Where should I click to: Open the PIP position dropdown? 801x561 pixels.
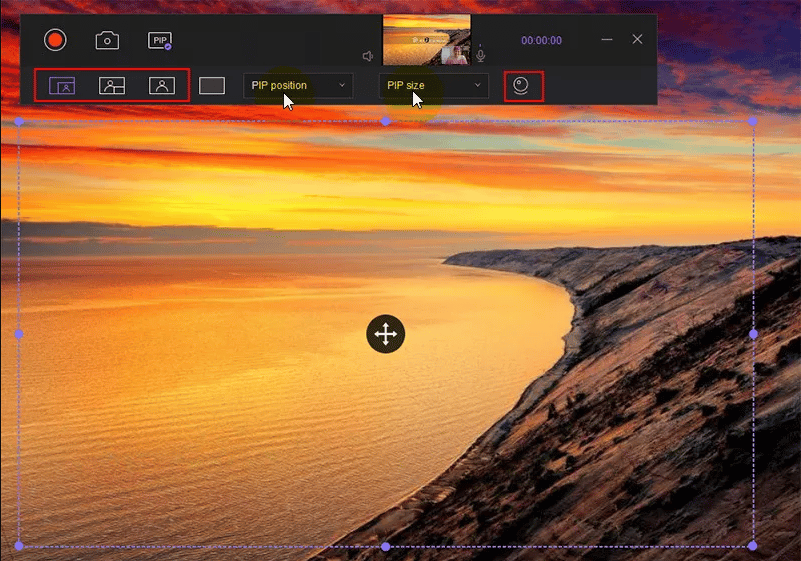(298, 85)
